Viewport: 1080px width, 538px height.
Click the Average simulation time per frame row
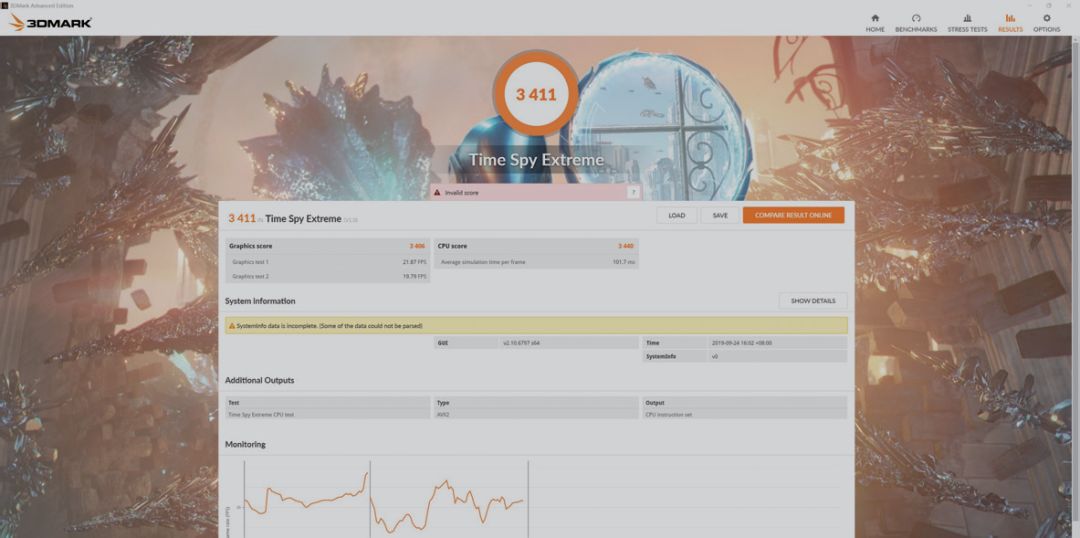coord(536,262)
